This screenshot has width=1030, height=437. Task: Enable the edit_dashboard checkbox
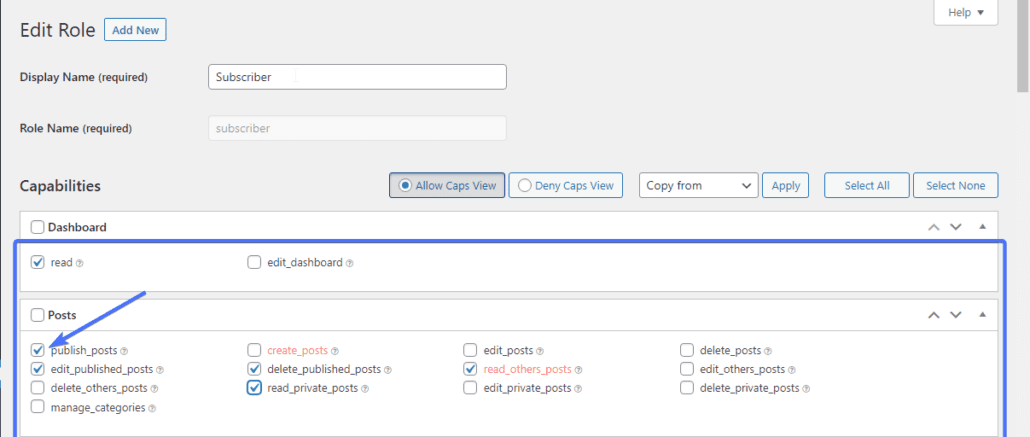254,262
